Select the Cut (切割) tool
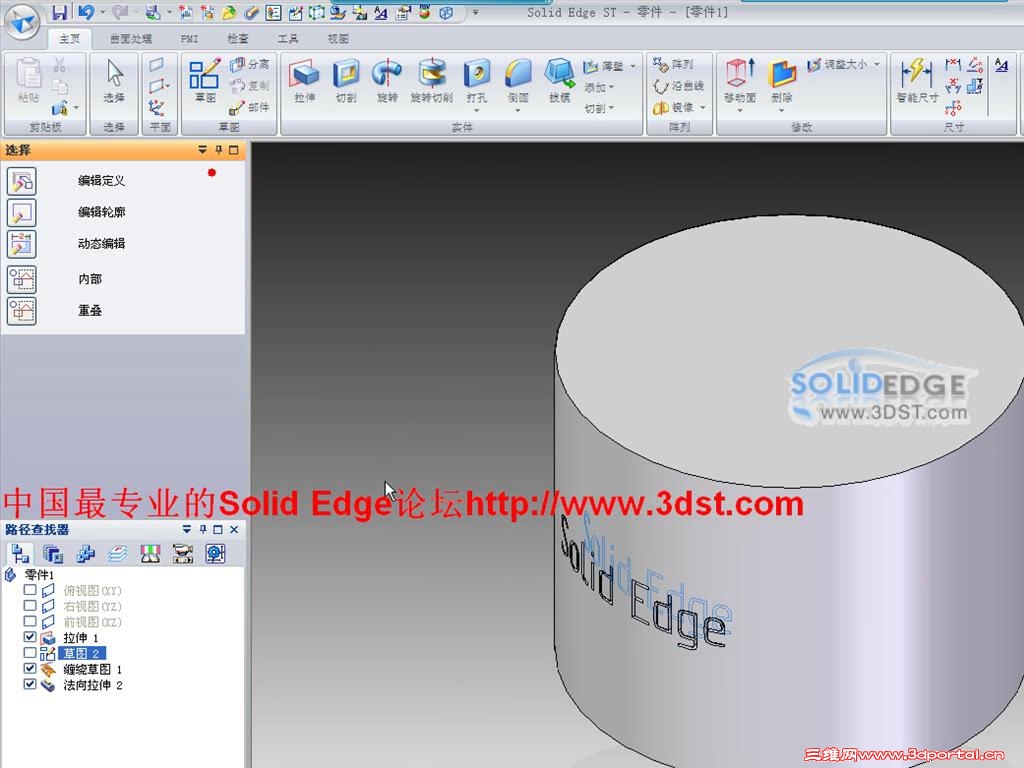The width and height of the screenshot is (1024, 768). pos(346,80)
